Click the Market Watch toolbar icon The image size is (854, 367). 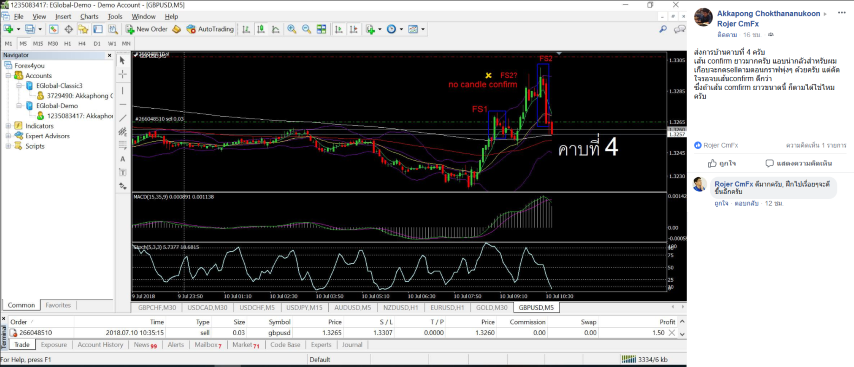tap(54, 29)
